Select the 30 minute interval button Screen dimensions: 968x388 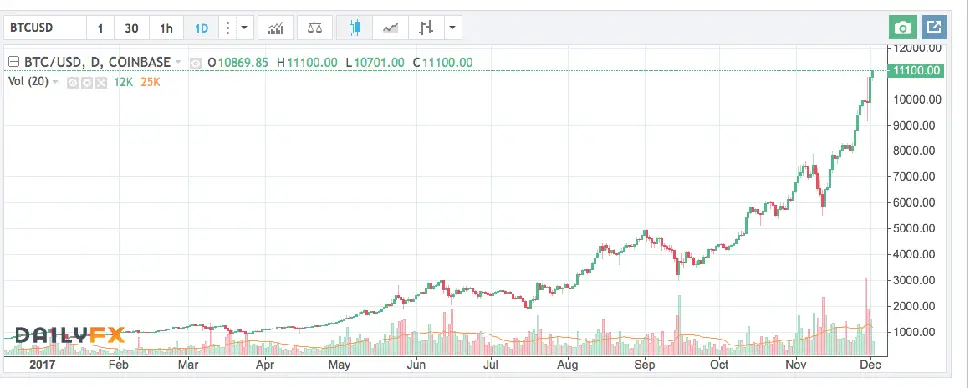[x=131, y=28]
